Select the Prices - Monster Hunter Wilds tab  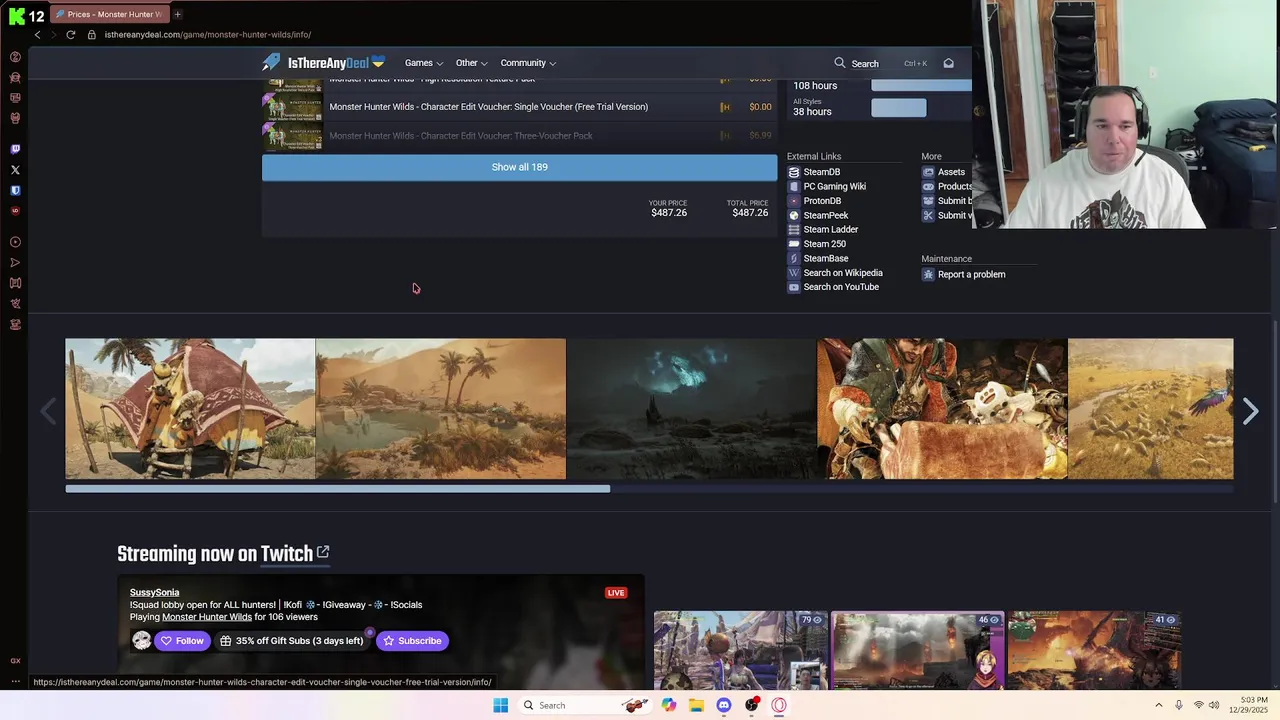tap(108, 14)
